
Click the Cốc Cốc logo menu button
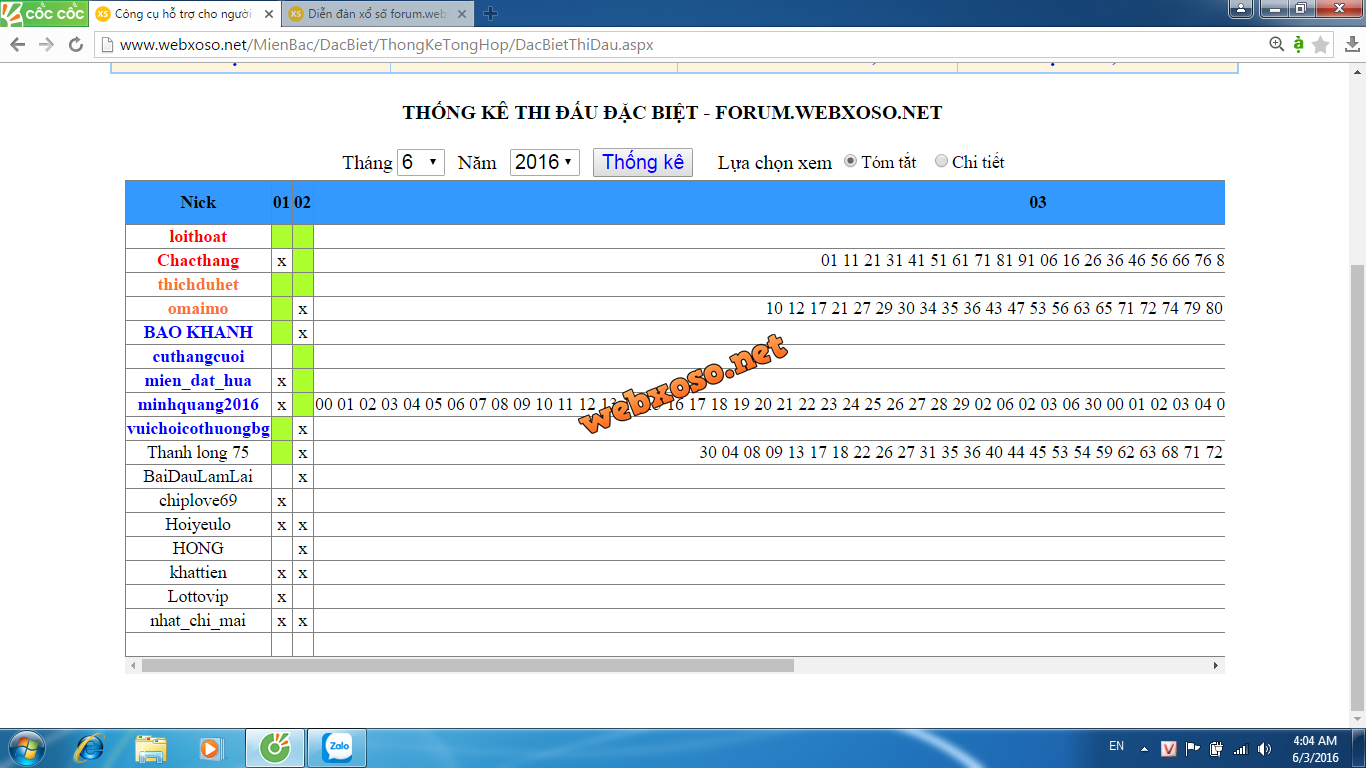pyautogui.click(x=43, y=13)
